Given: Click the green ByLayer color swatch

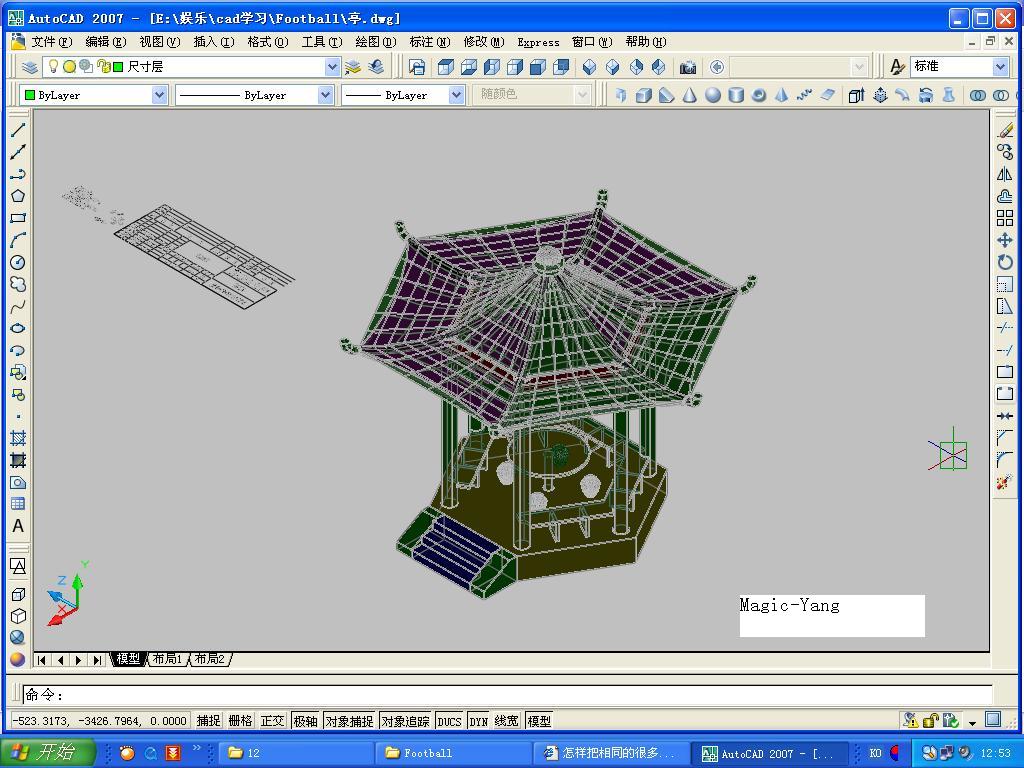Looking at the screenshot, I should pos(29,95).
